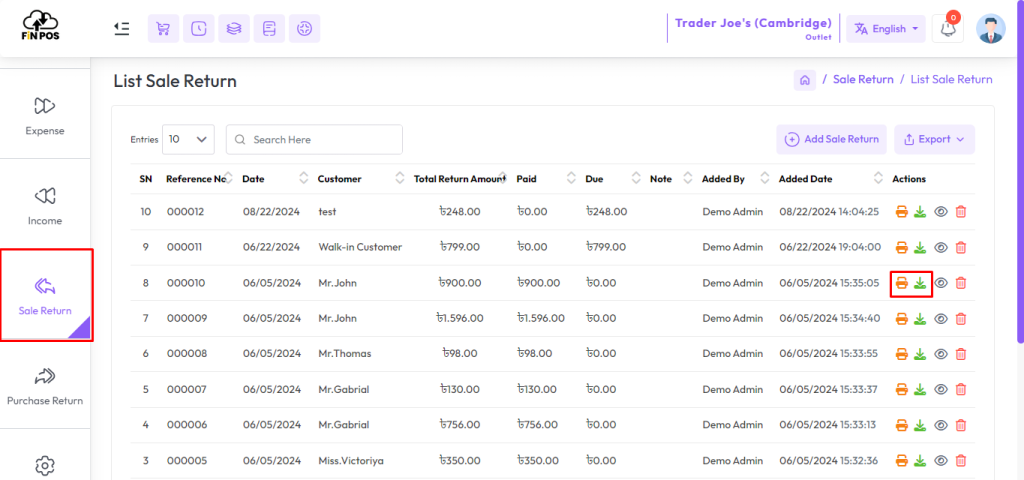Image resolution: width=1024 pixels, height=480 pixels.
Task: Delete sale return 000006
Action: coord(961,425)
